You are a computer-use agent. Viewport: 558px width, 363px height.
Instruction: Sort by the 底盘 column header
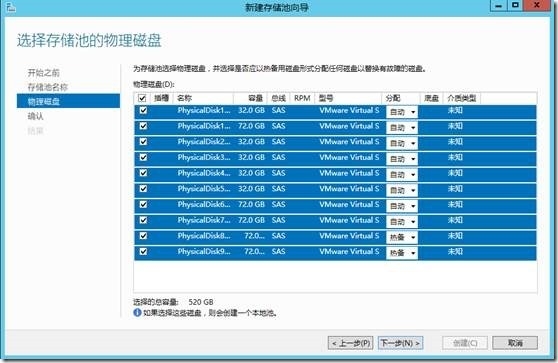431,98
